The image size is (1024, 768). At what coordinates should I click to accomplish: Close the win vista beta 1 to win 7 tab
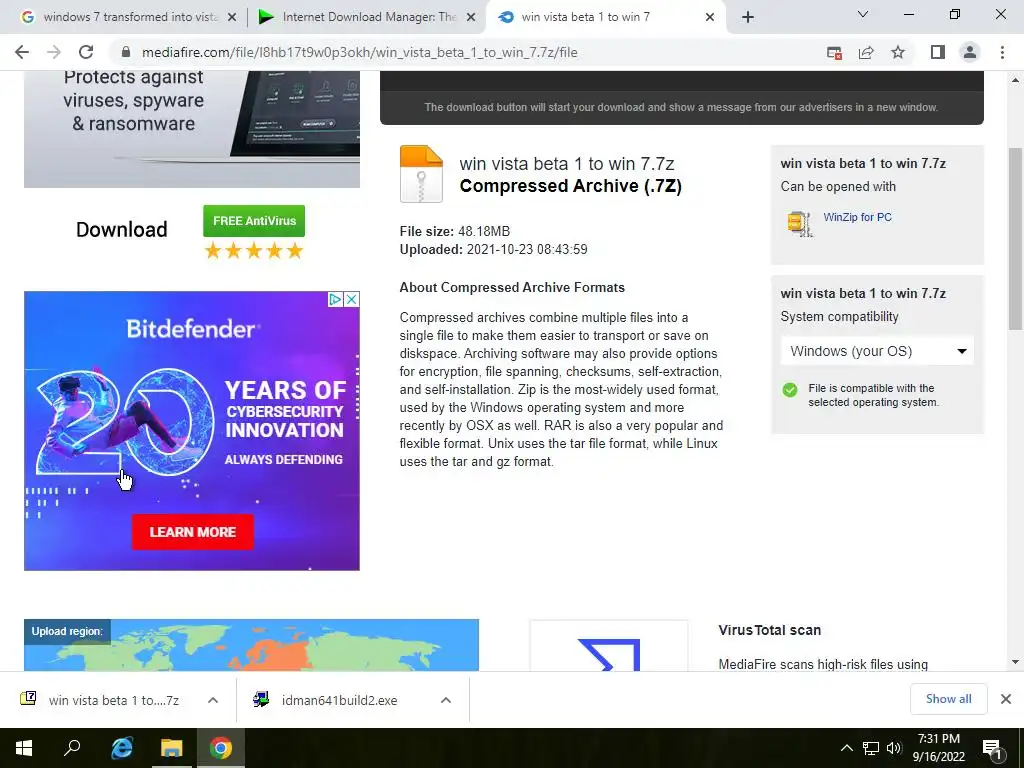coord(710,18)
